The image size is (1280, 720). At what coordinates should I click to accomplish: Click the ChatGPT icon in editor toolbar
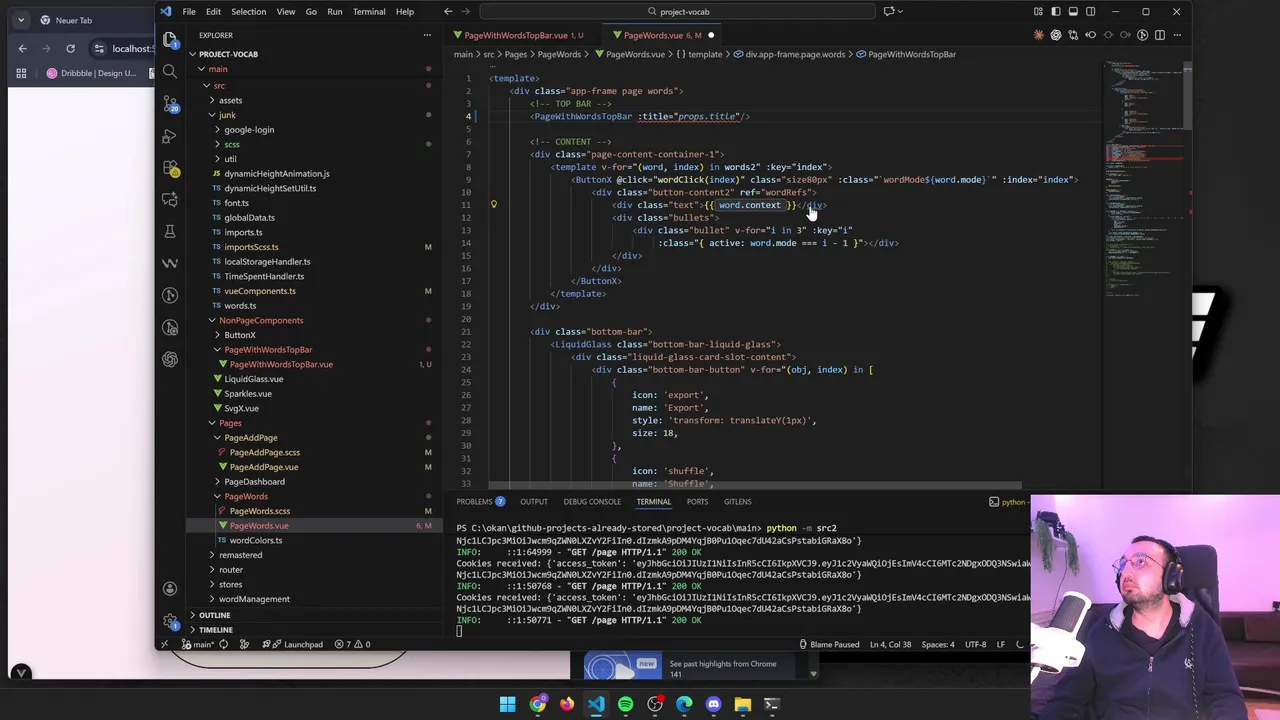click(x=1056, y=35)
